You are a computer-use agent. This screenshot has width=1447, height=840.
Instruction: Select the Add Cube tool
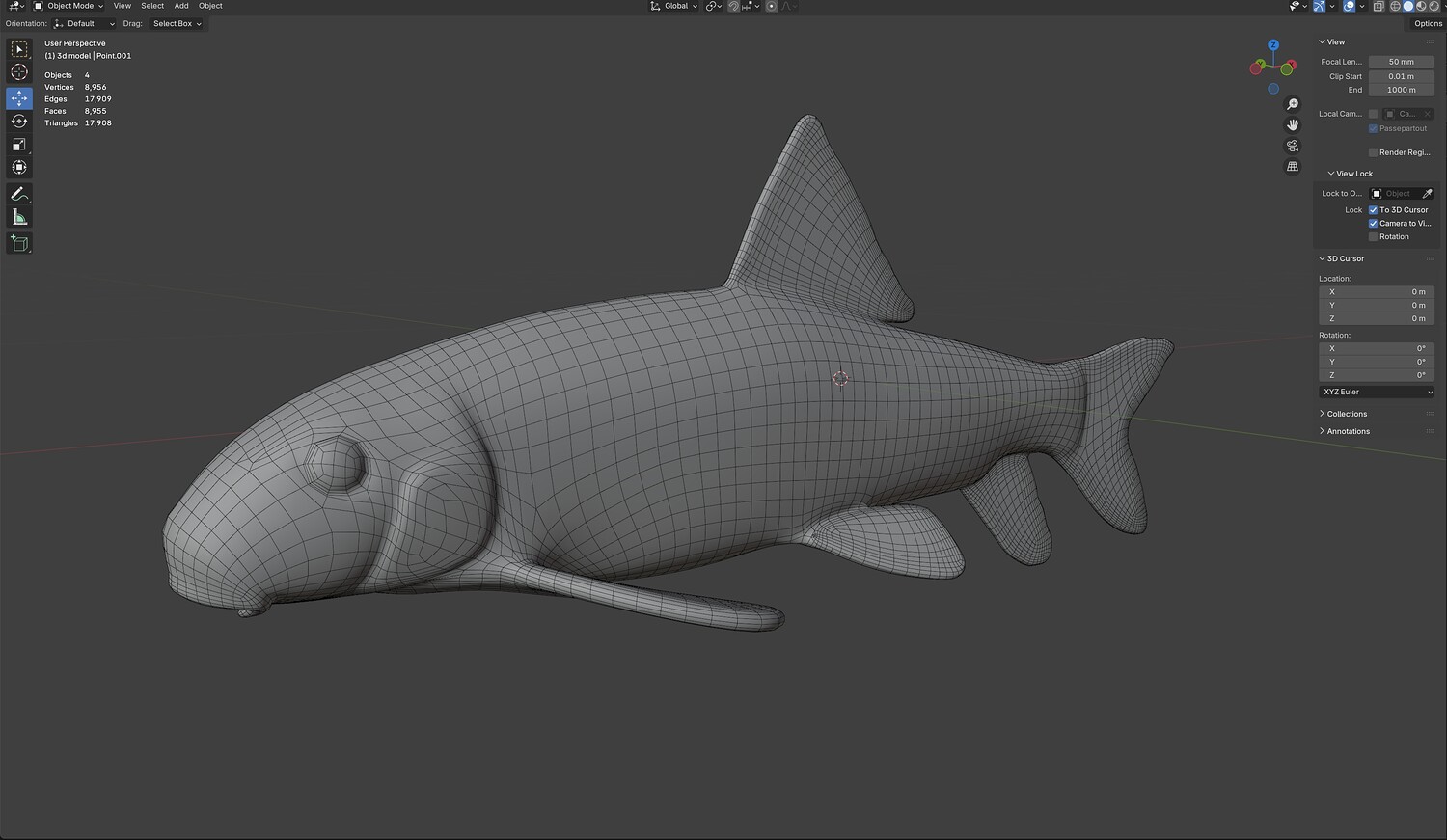pos(19,243)
